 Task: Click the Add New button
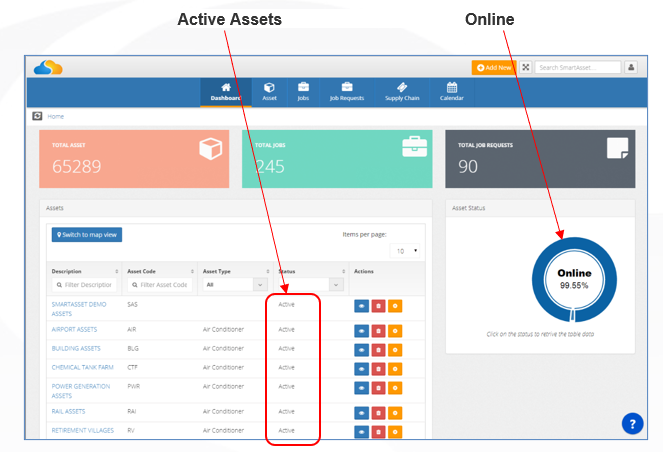click(494, 67)
